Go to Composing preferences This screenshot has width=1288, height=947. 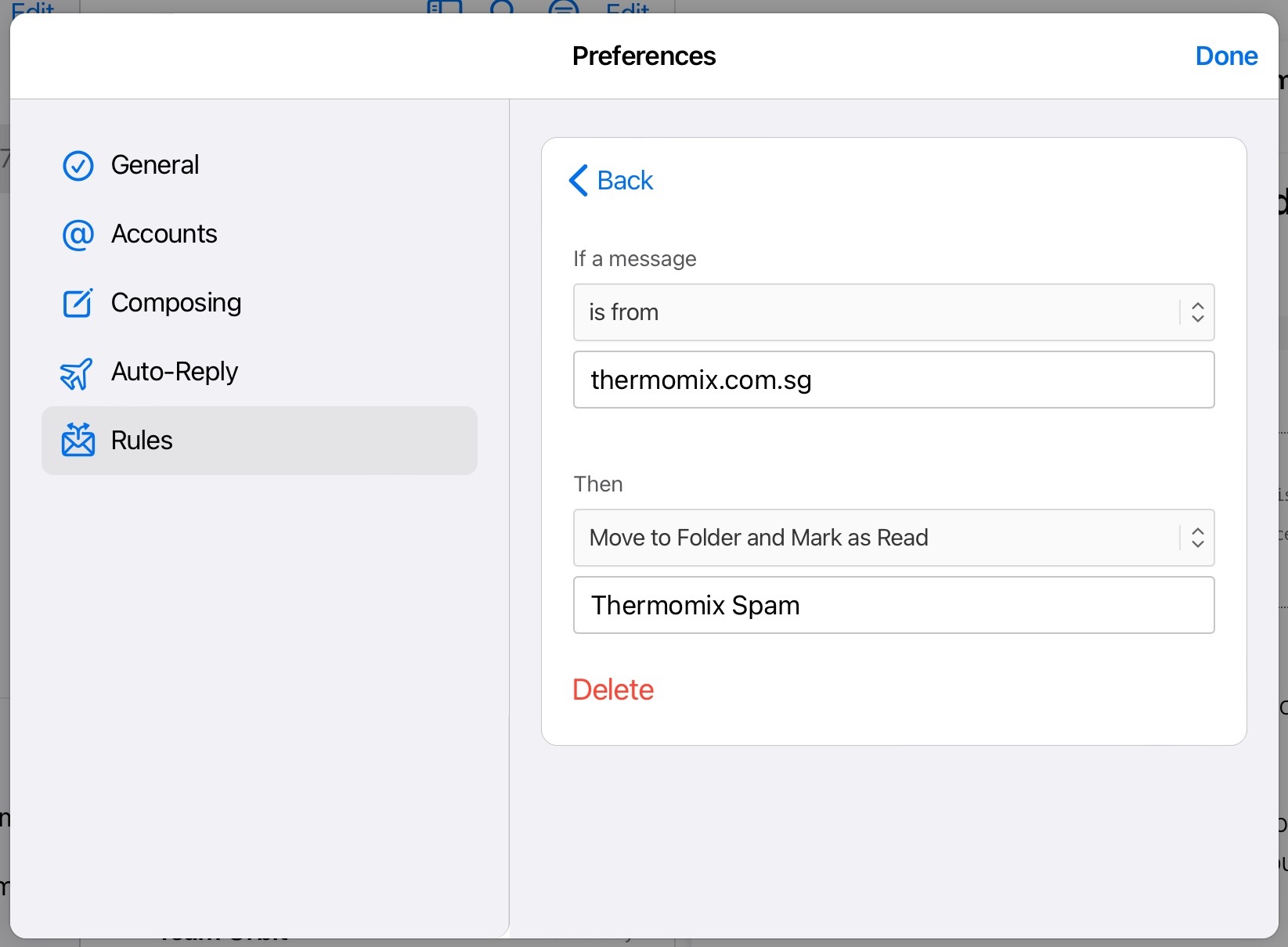tap(175, 303)
